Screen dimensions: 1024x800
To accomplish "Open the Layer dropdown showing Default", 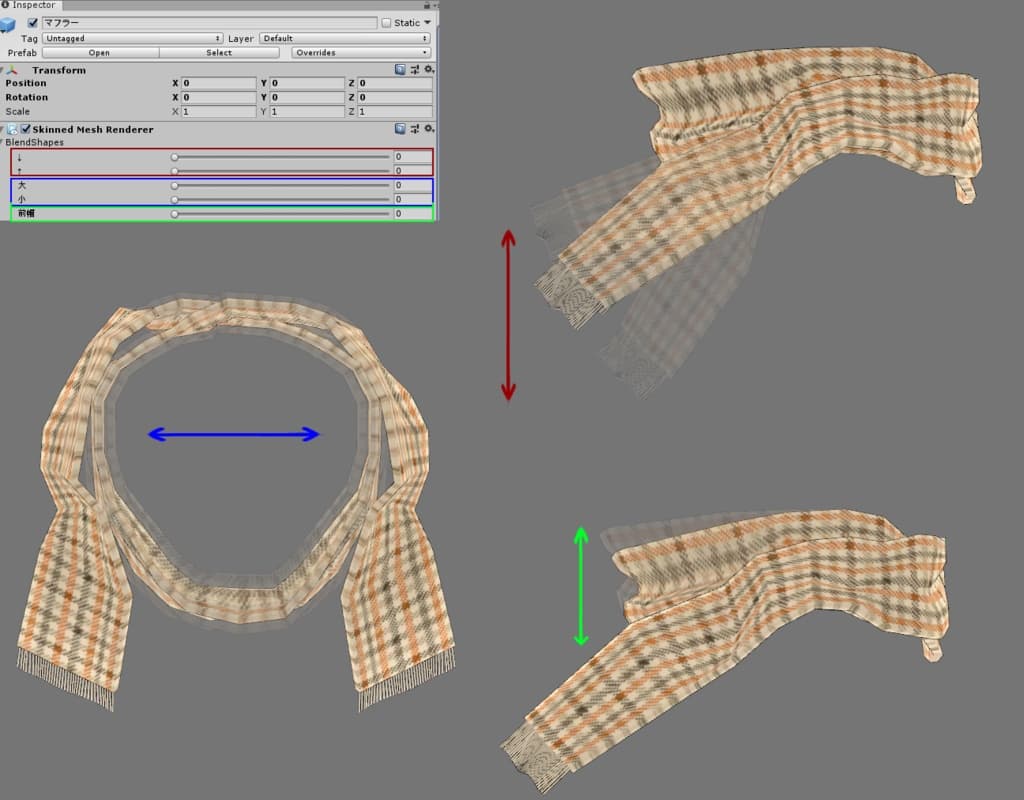I will (344, 38).
